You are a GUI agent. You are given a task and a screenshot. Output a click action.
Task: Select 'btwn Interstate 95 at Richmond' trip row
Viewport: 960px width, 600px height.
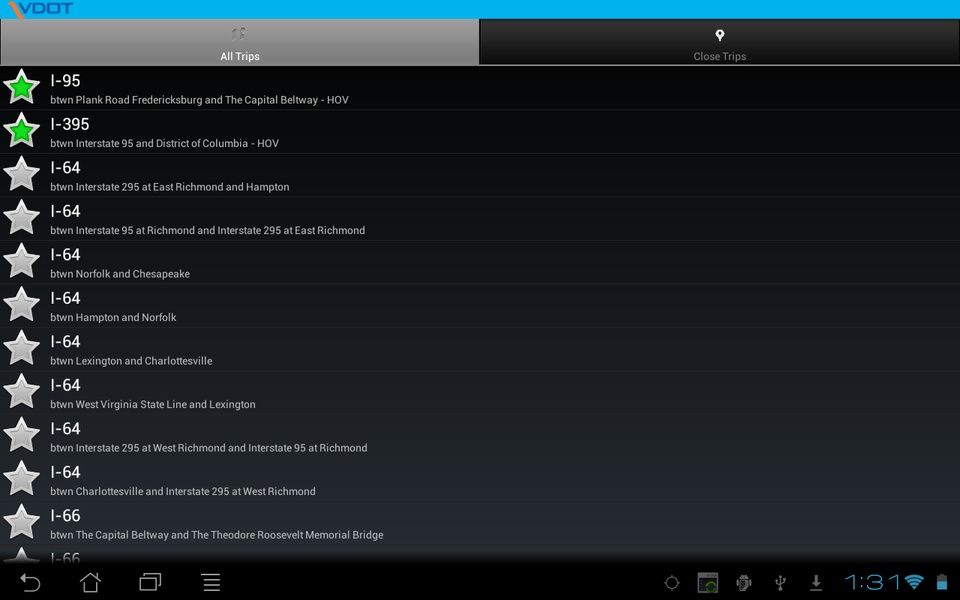click(480, 219)
